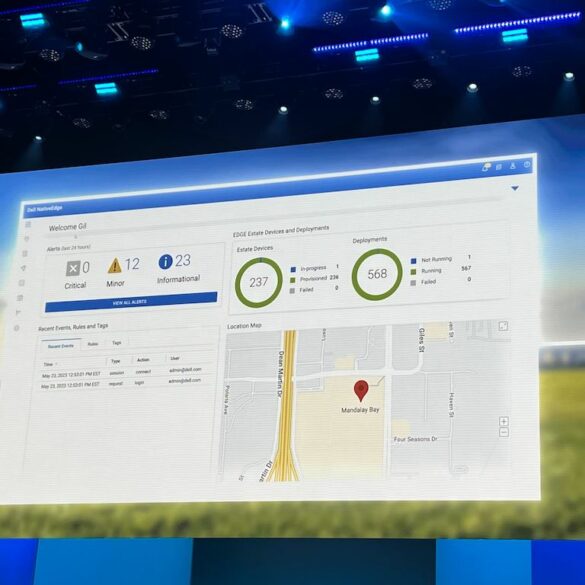Image resolution: width=585 pixels, height=585 pixels.
Task: Click the Provisioned devices count 236
Action: click(x=334, y=277)
